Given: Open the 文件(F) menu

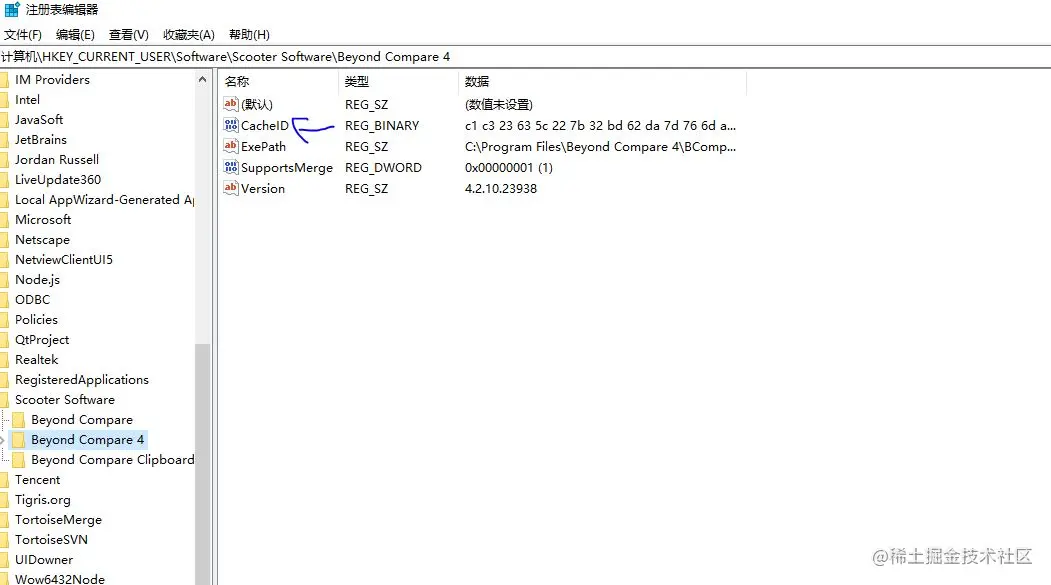Looking at the screenshot, I should (23, 35).
